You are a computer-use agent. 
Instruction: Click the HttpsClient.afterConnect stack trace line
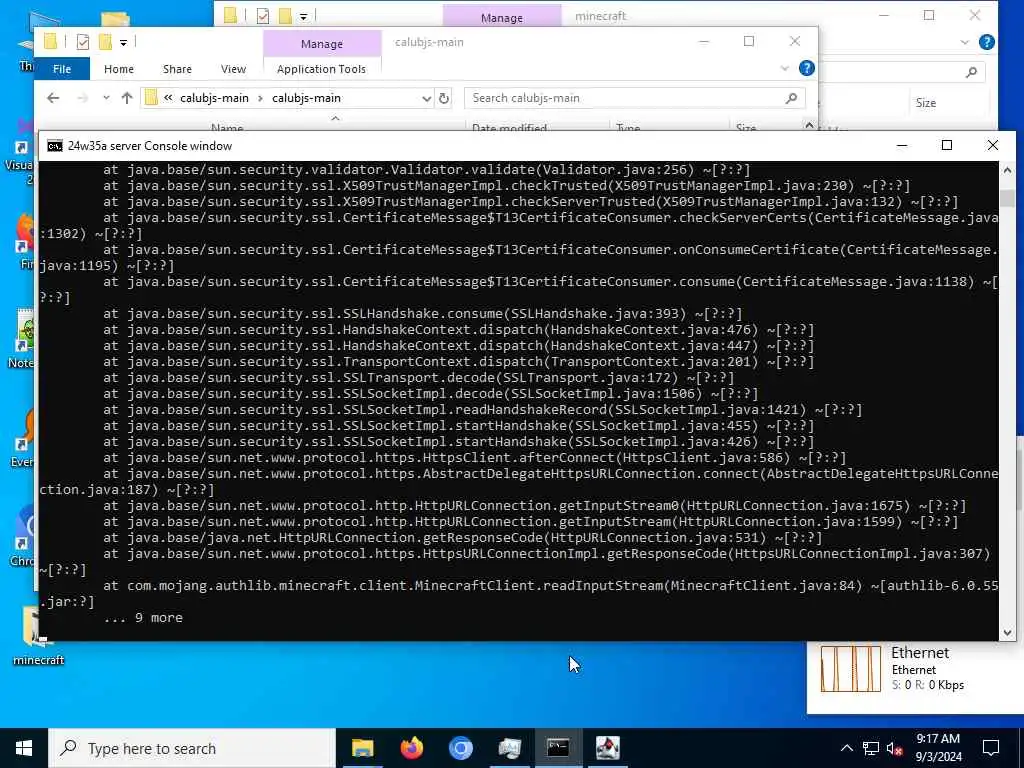[475, 458]
